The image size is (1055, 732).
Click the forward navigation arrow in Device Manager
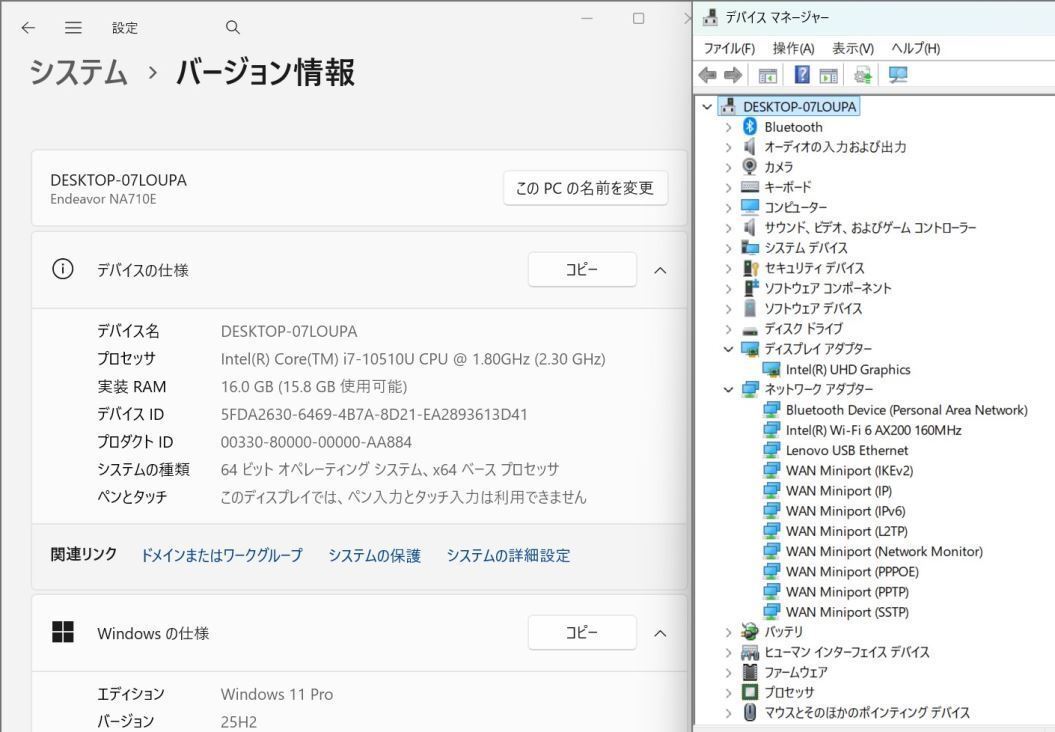(733, 74)
